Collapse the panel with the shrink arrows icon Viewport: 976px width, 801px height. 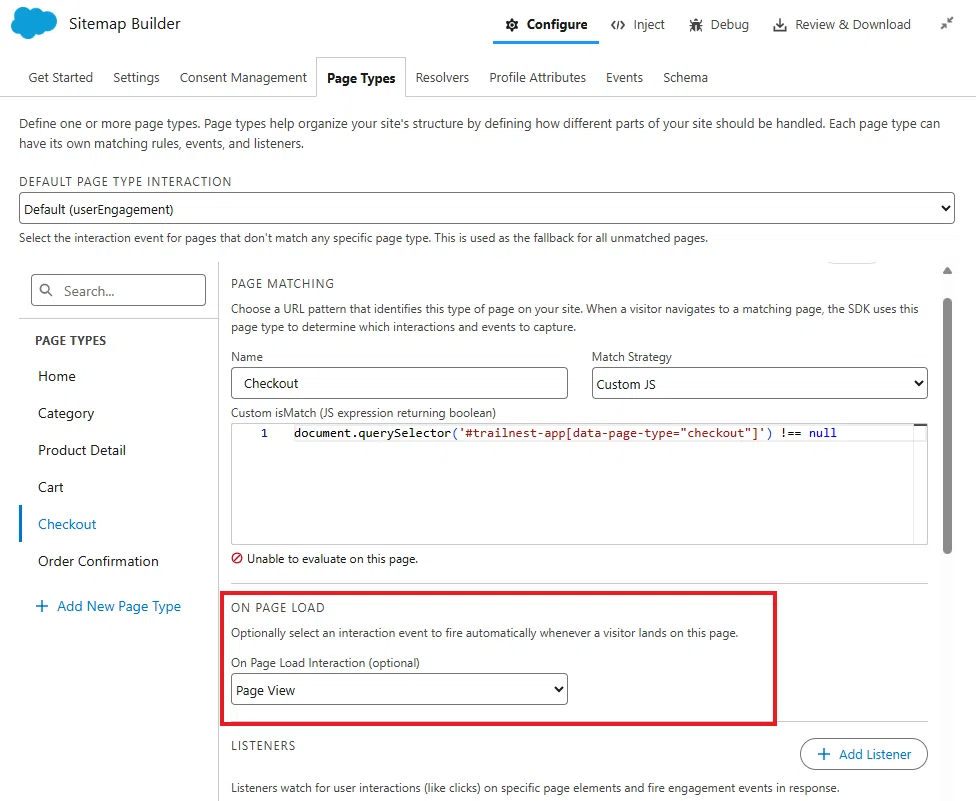pos(947,24)
